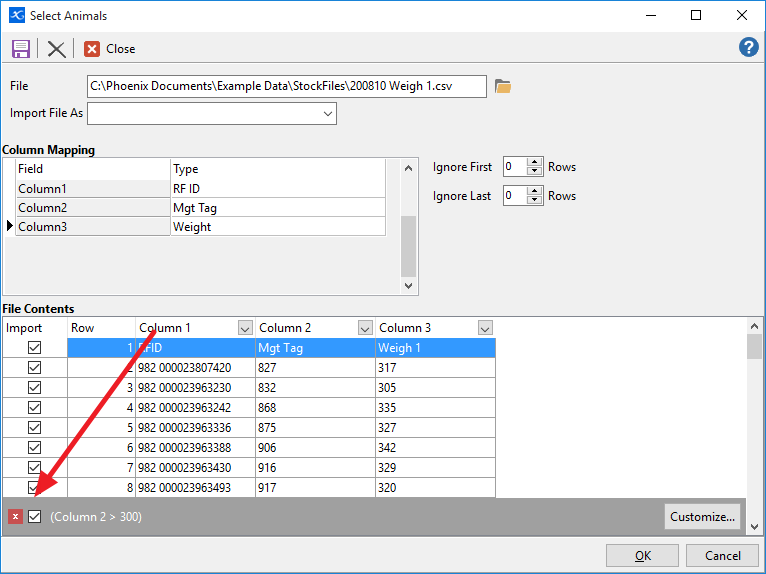Click the Cancel button
The height and width of the screenshot is (574, 766).
coord(722,556)
